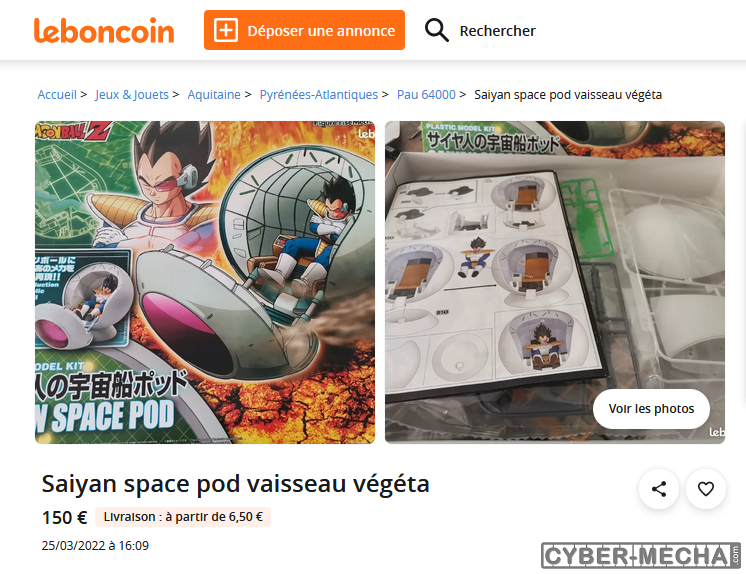Select Pau 64000 breadcrumb link

point(426,95)
